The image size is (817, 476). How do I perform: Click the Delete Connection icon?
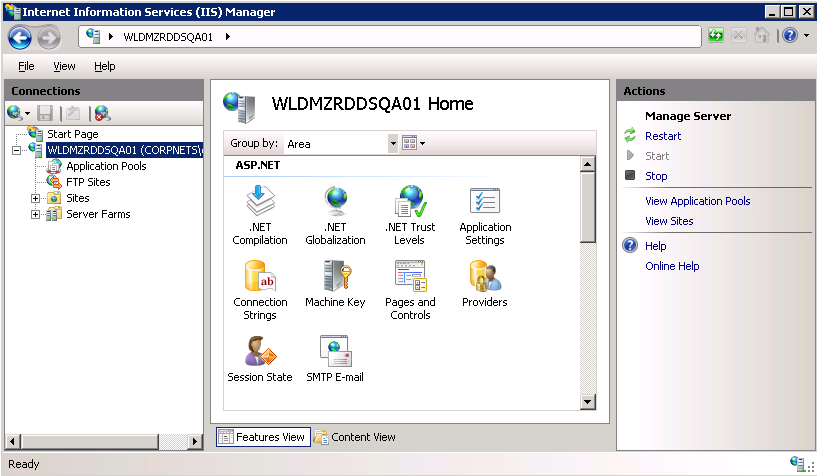(x=103, y=113)
